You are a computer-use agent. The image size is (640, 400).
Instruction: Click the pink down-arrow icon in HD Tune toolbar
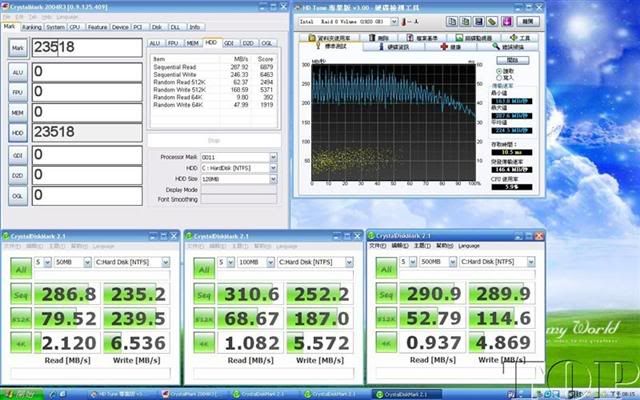[507, 22]
